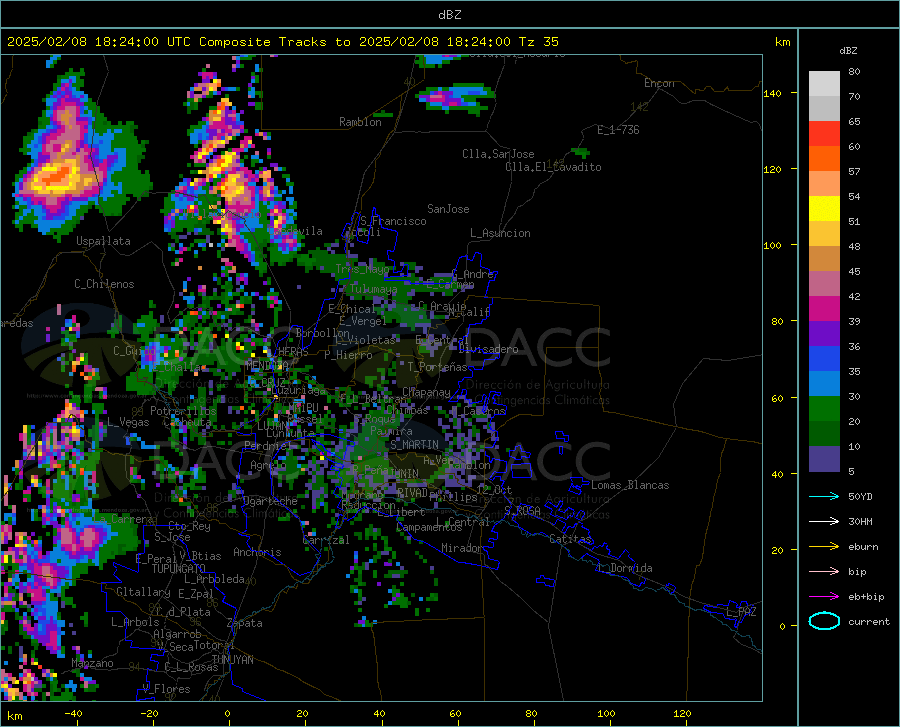Click the cyan ellipse current legend icon

[x=824, y=621]
